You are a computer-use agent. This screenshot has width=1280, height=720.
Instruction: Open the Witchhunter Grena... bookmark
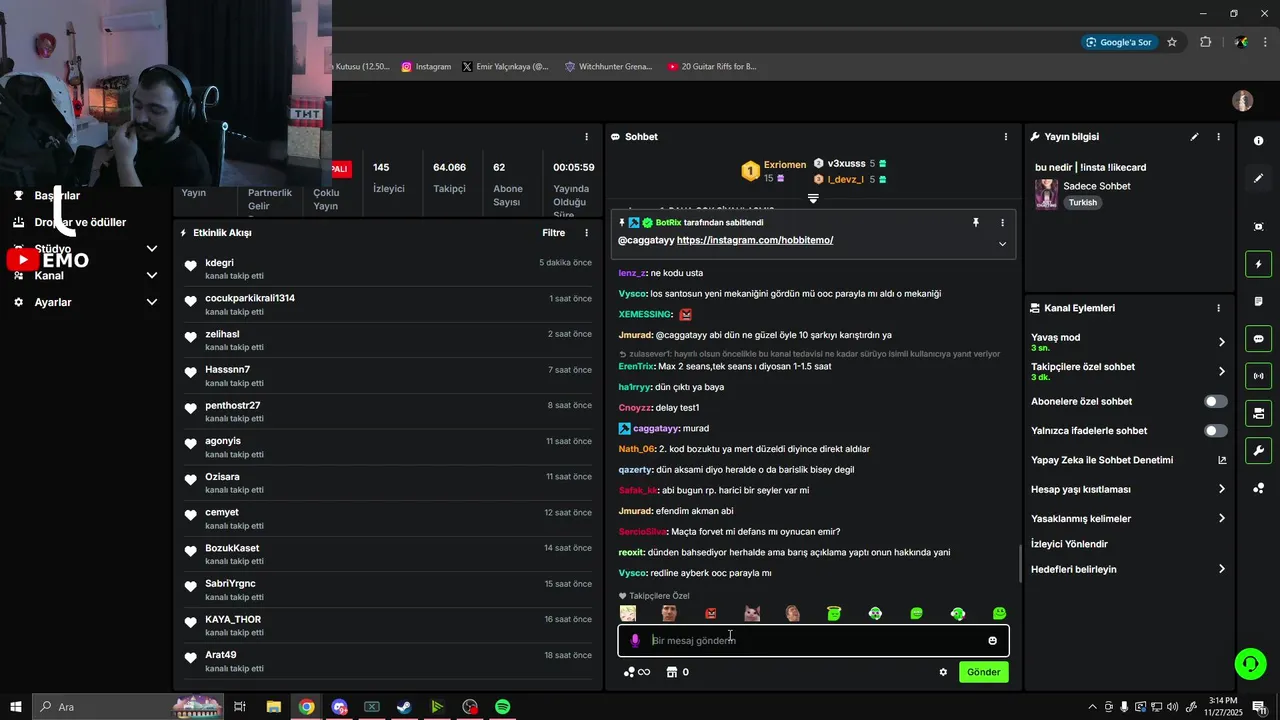608,67
